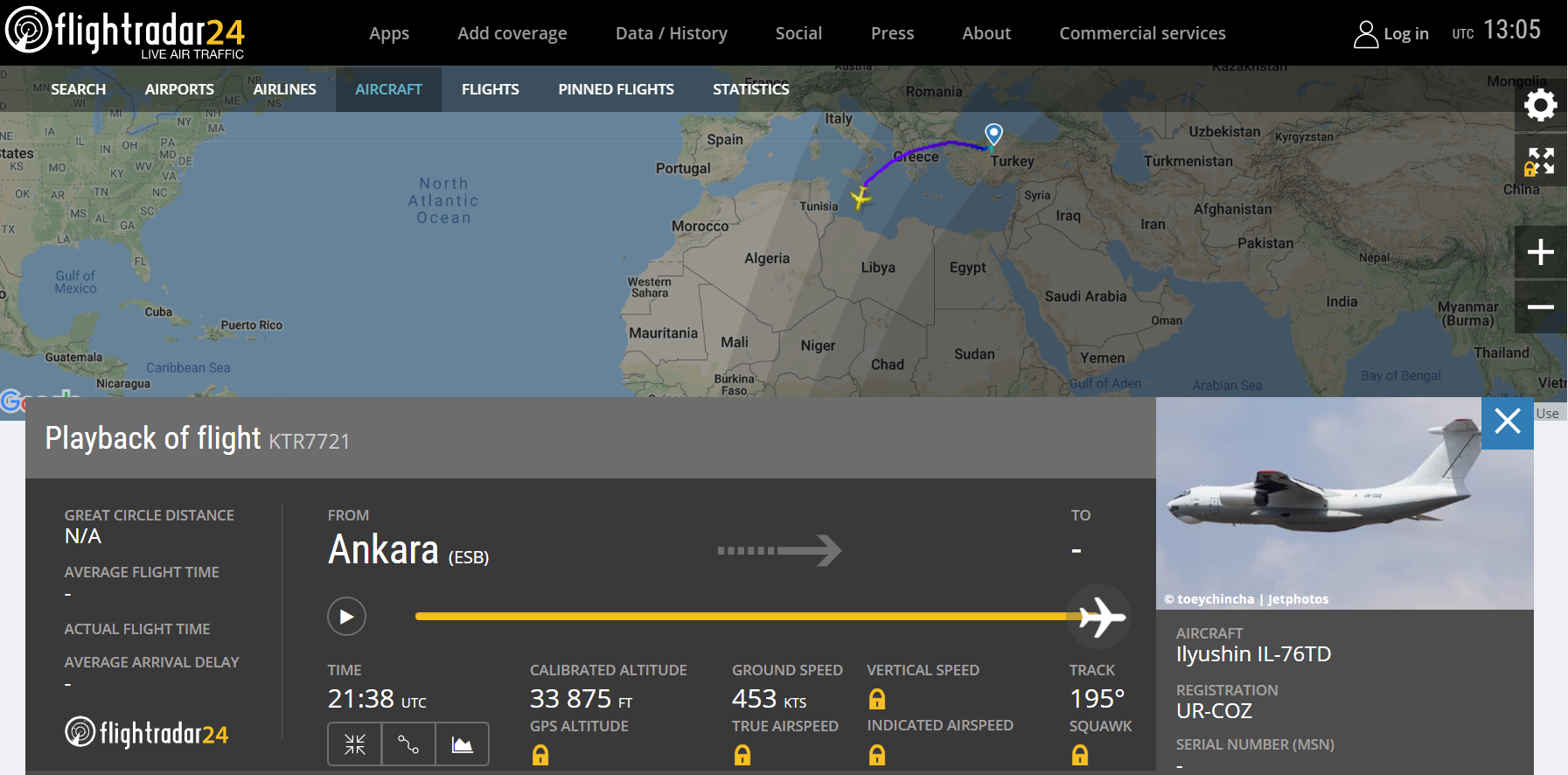The height and width of the screenshot is (775, 1568).
Task: Click the center-on-aircraft collapse icon button
Action: pyautogui.click(x=355, y=744)
